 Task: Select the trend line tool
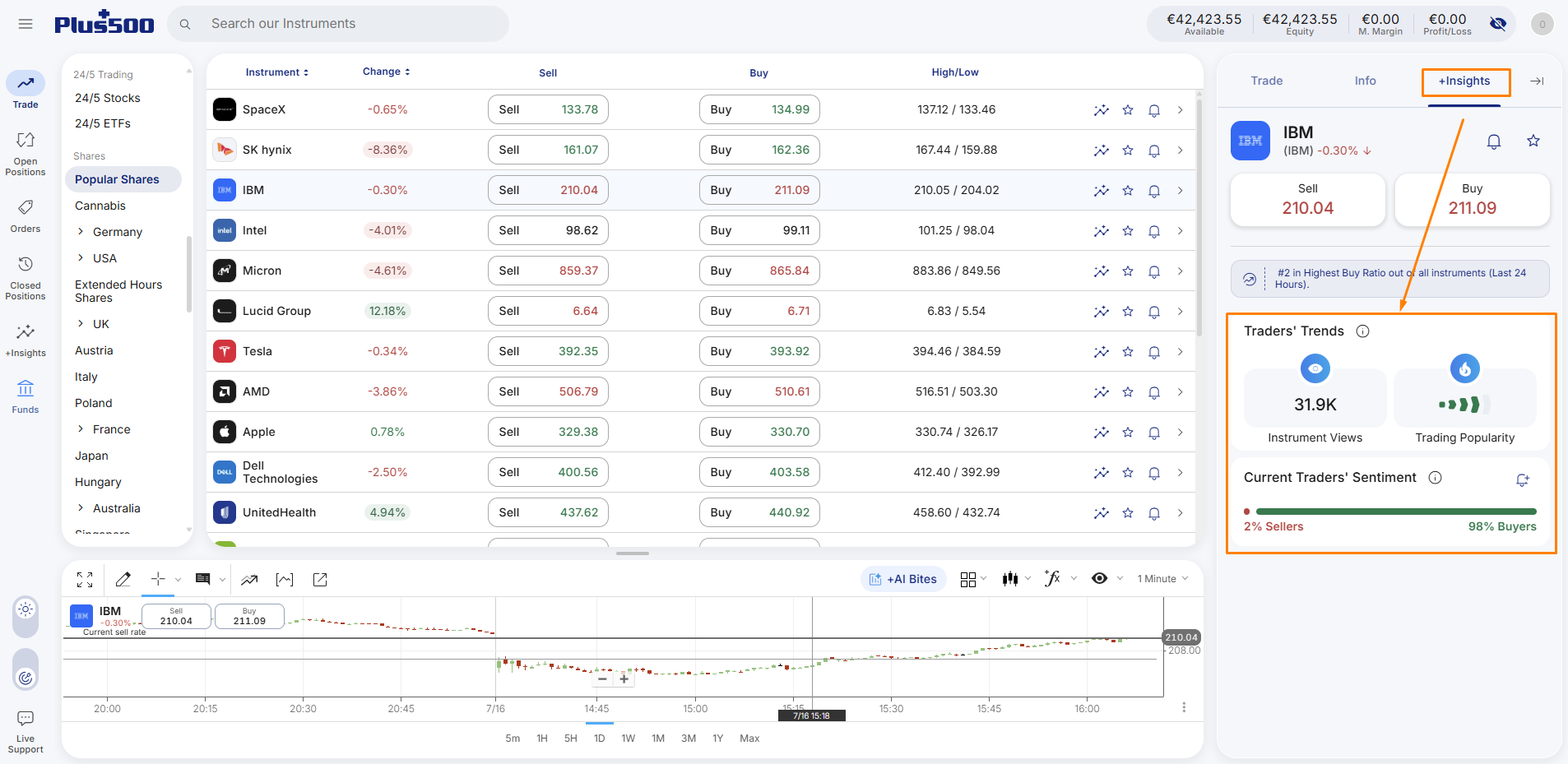(x=249, y=580)
